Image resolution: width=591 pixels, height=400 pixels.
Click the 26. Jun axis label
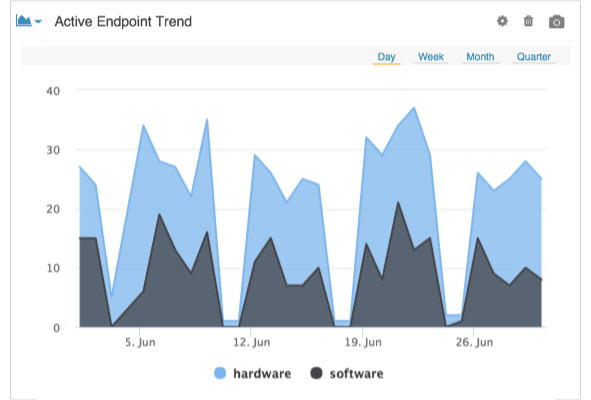click(x=474, y=342)
